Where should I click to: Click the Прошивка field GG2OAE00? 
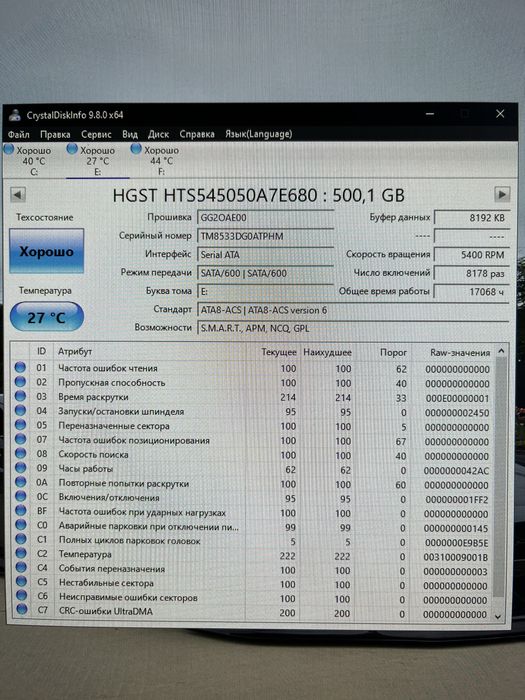[x=265, y=217]
